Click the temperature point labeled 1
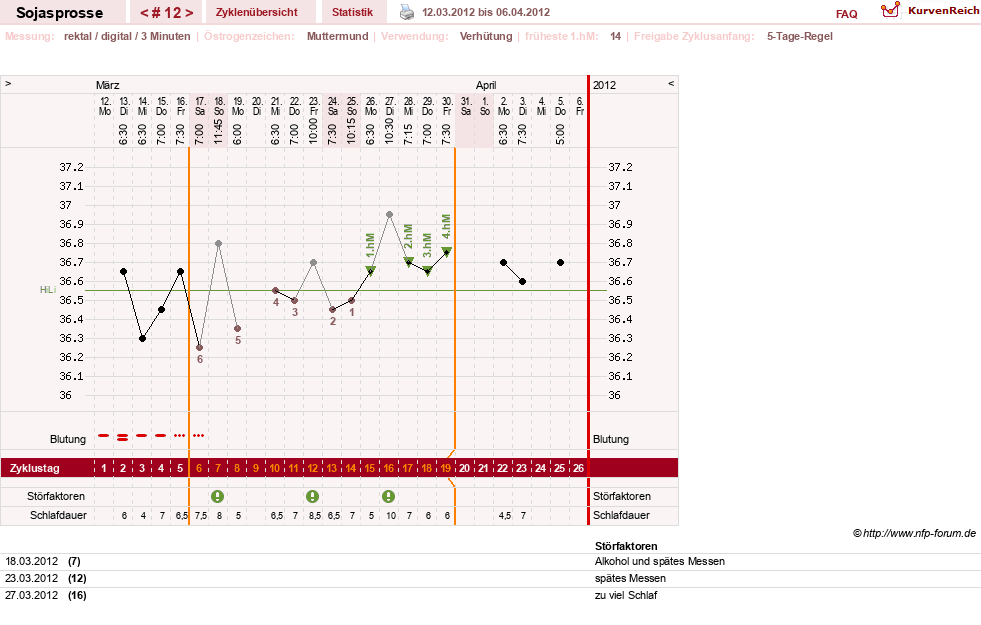The image size is (981, 625). (x=352, y=300)
